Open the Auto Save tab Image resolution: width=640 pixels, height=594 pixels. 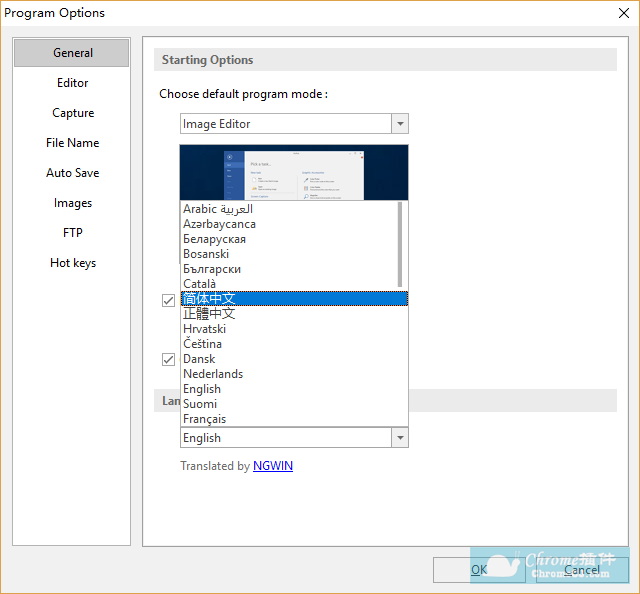(x=72, y=173)
